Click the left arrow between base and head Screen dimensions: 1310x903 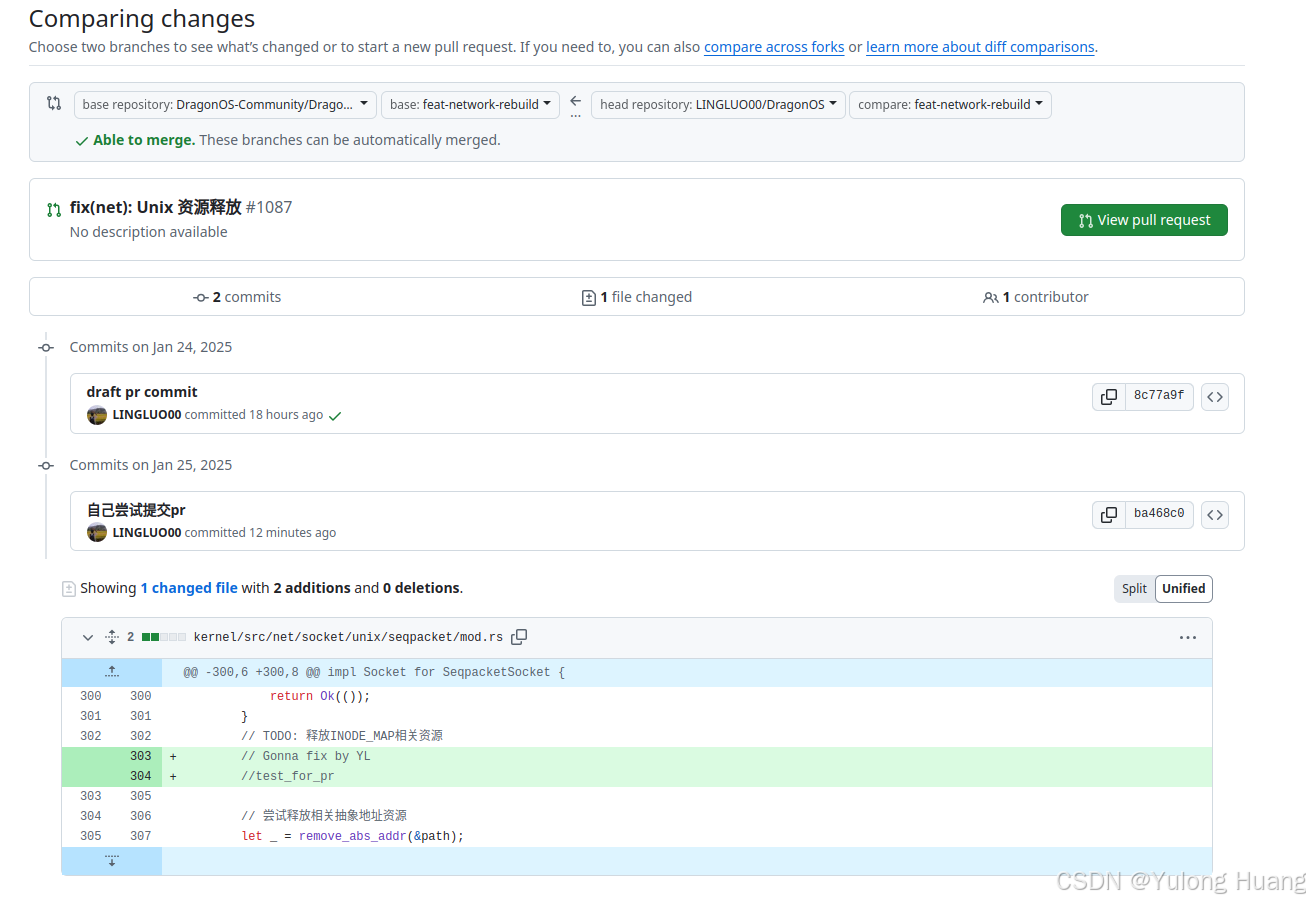(x=575, y=101)
